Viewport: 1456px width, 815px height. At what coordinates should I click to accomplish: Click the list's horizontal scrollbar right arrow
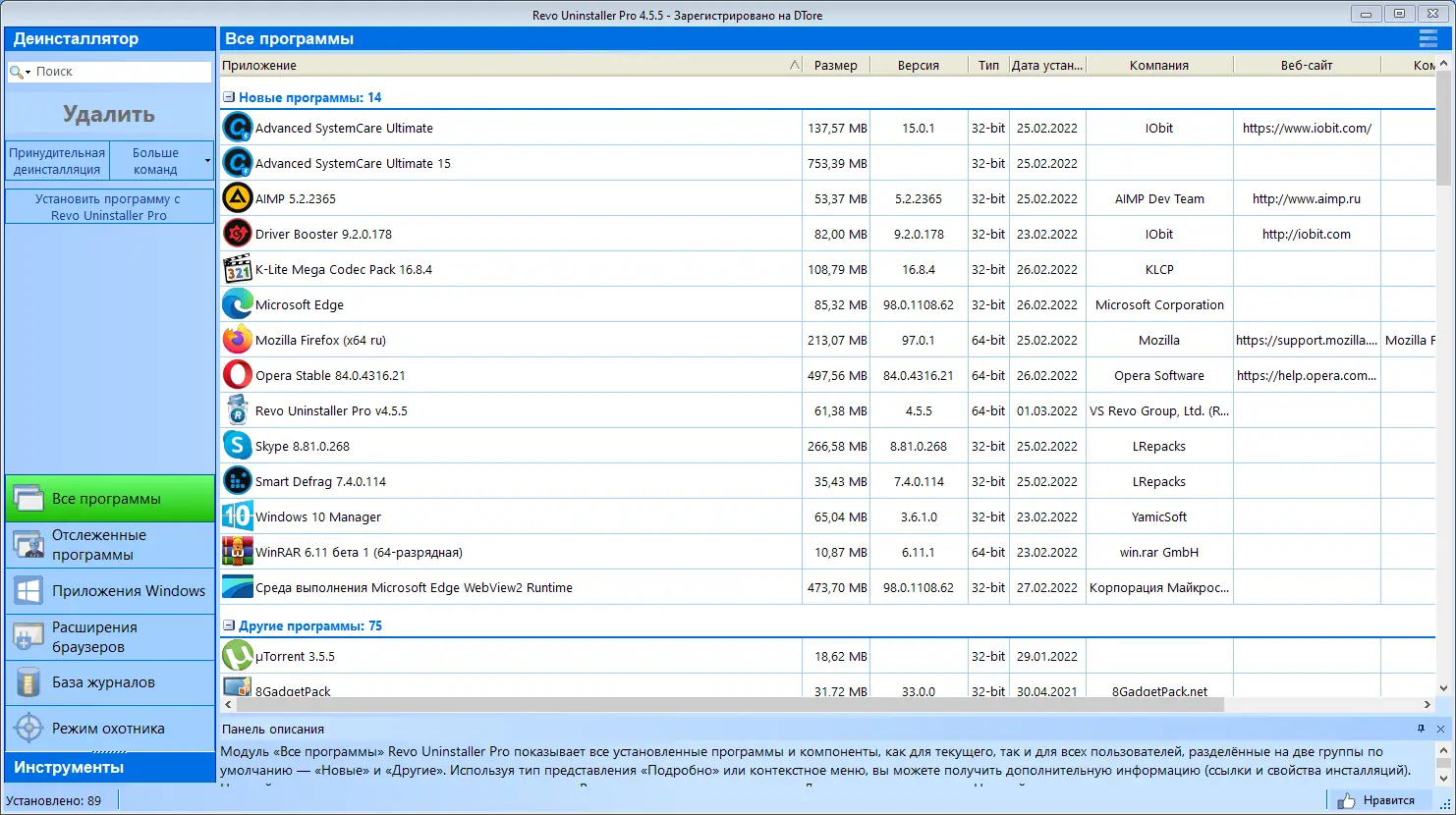tap(1428, 704)
